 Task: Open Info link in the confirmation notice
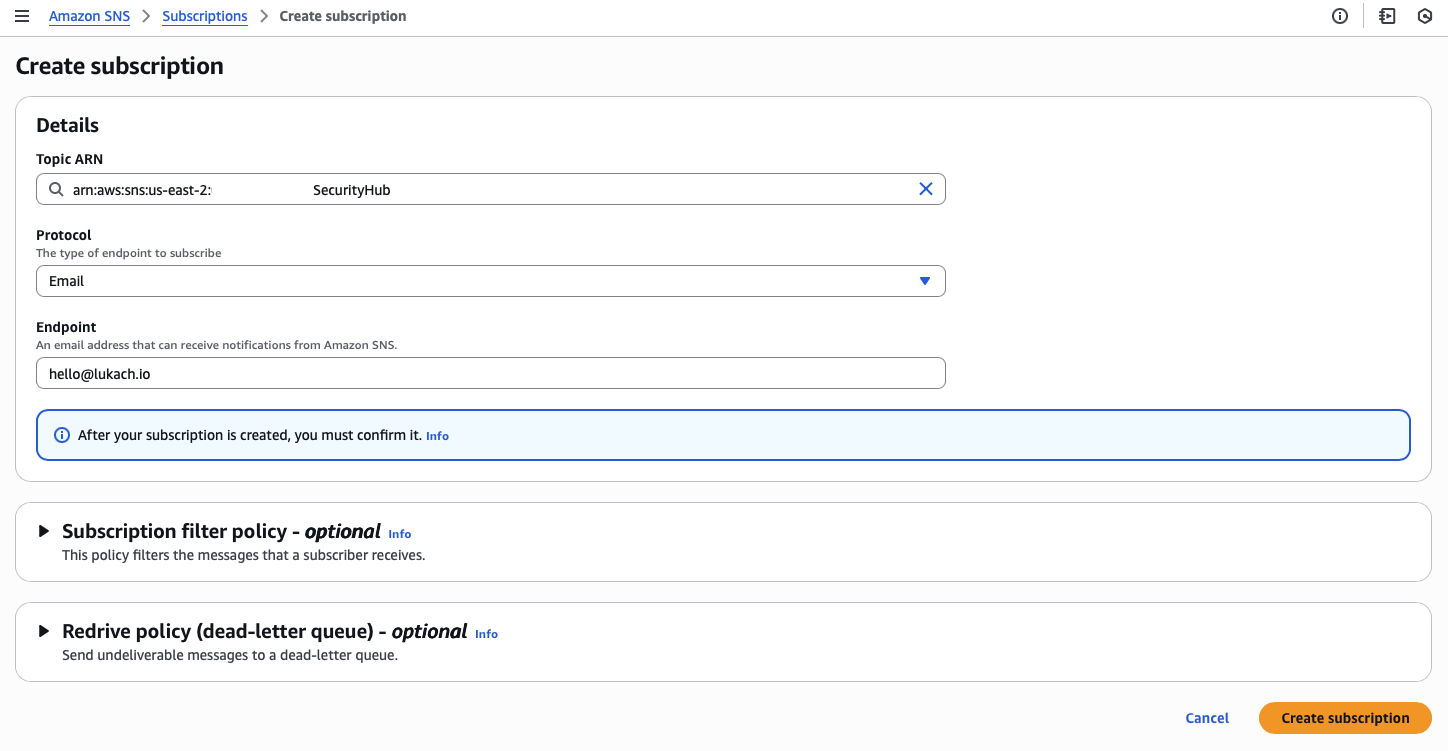pos(437,436)
